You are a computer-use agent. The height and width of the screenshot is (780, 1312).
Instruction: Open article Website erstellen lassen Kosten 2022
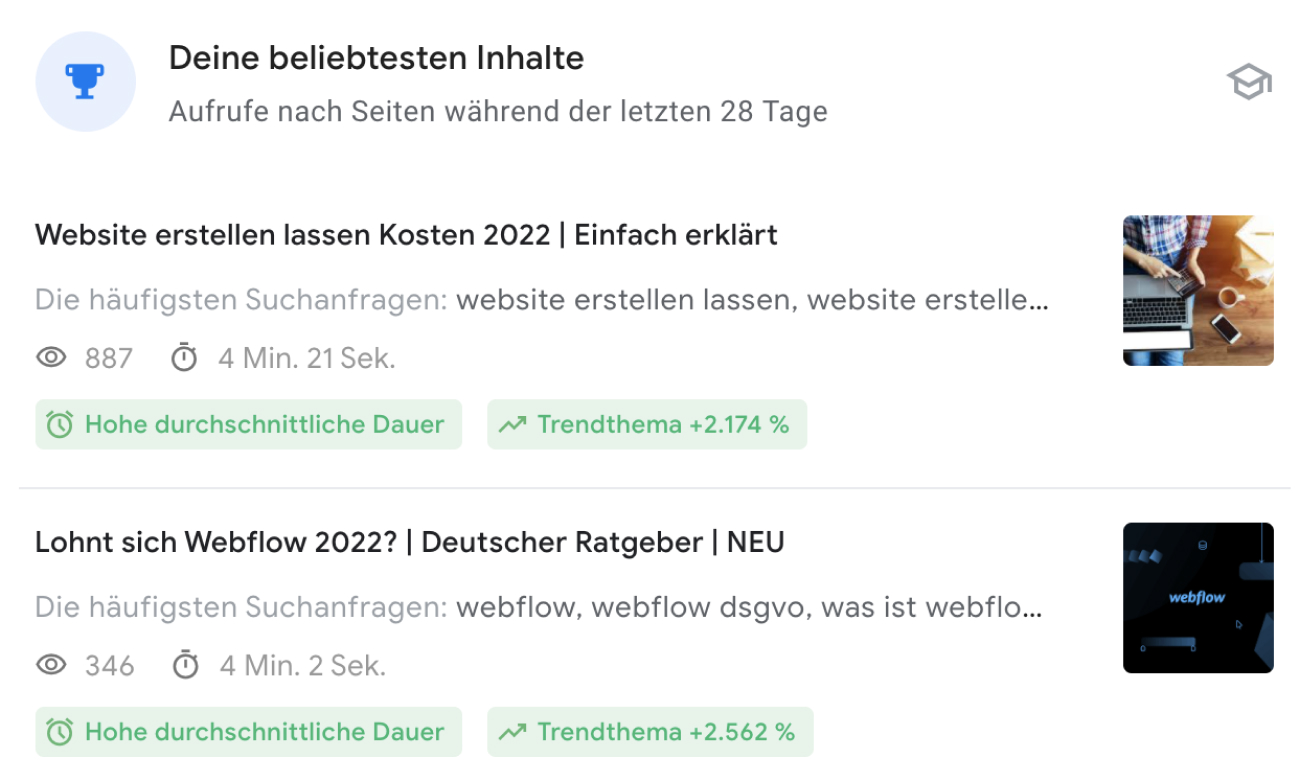(x=406, y=235)
